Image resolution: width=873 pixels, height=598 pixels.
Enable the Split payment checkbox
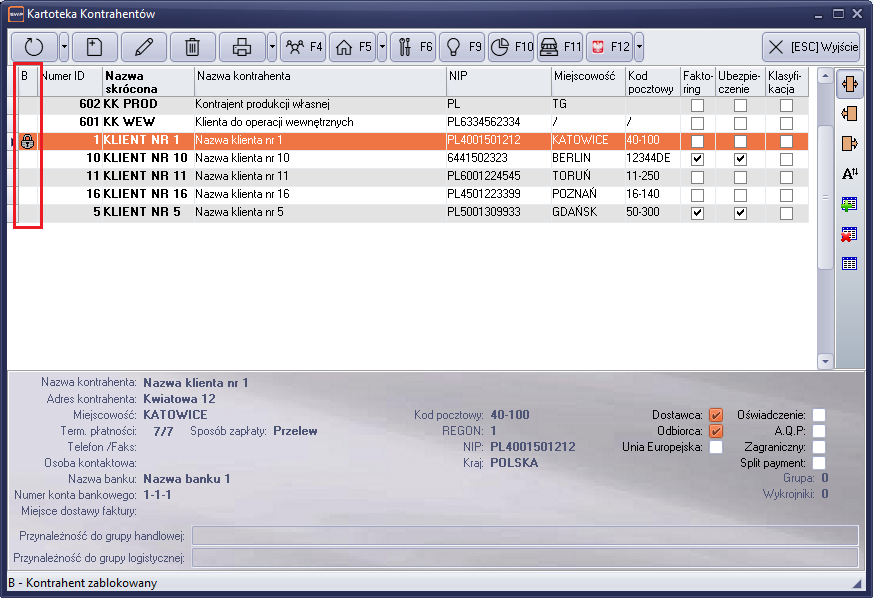click(x=819, y=463)
